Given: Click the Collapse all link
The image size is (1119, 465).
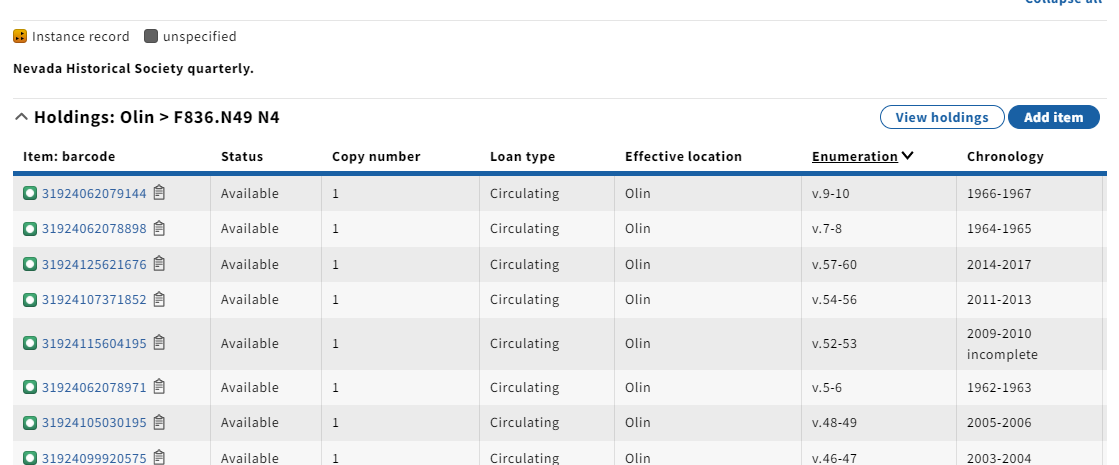Looking at the screenshot, I should (1065, 2).
